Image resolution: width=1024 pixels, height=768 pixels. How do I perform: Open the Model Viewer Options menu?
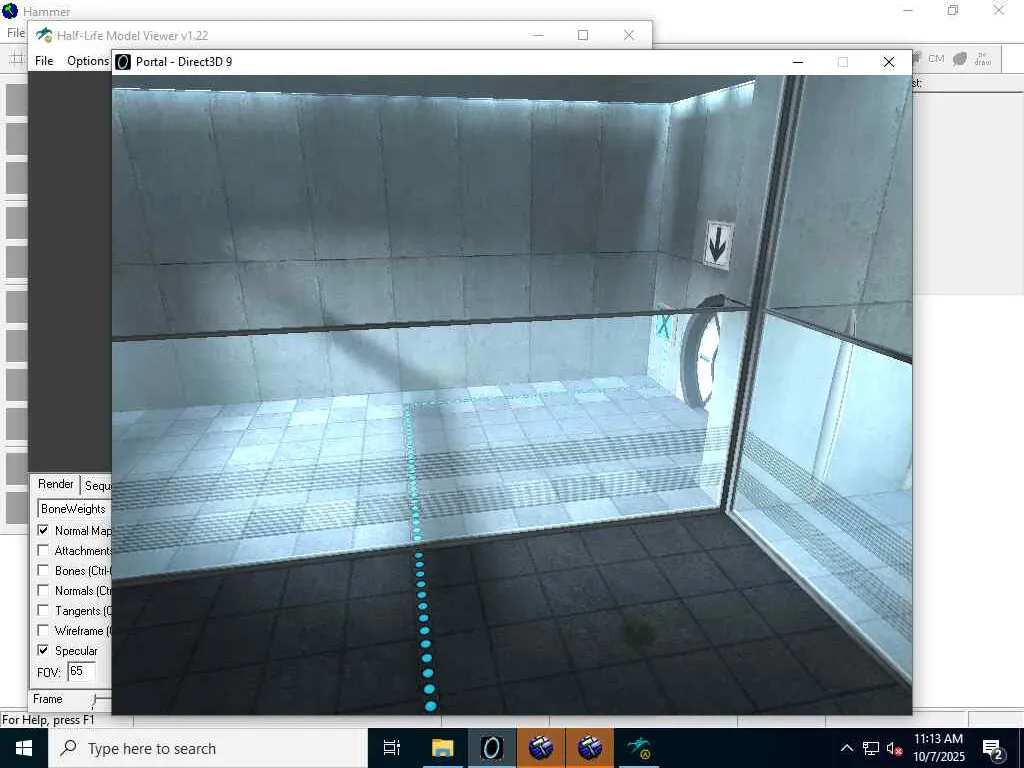coord(88,61)
